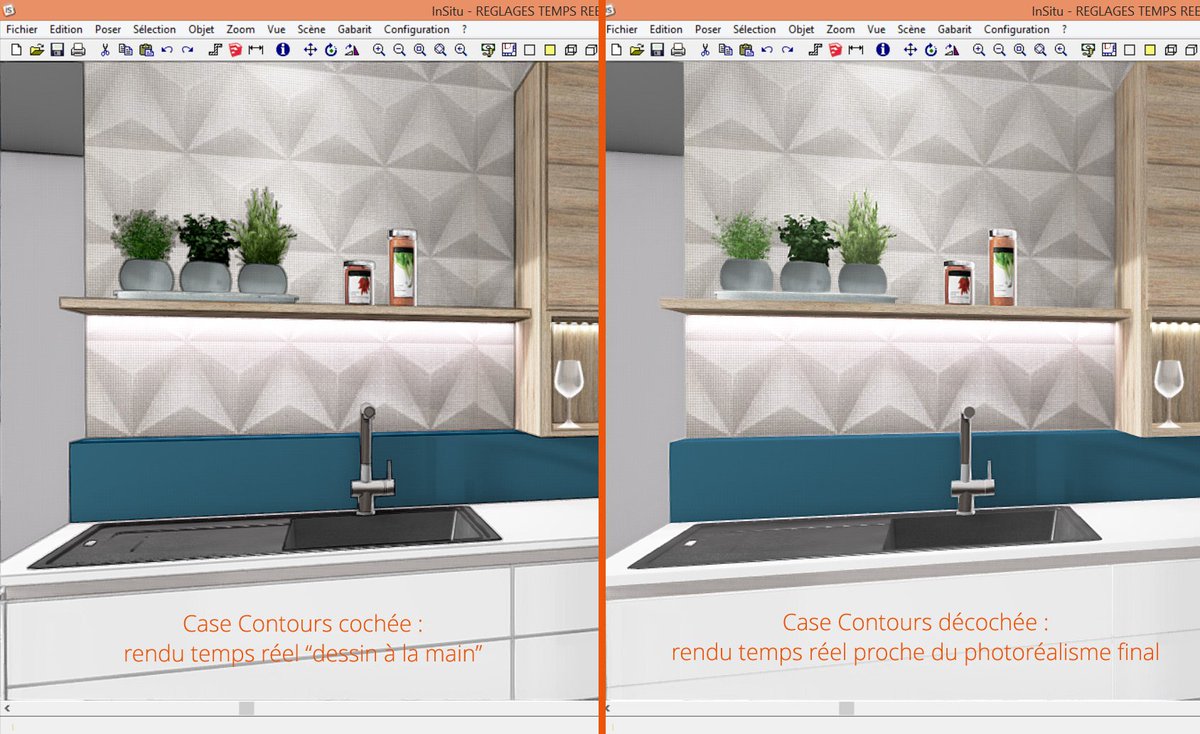Select the four-arrow move tool, right window
The height and width of the screenshot is (734, 1200).
point(910,49)
